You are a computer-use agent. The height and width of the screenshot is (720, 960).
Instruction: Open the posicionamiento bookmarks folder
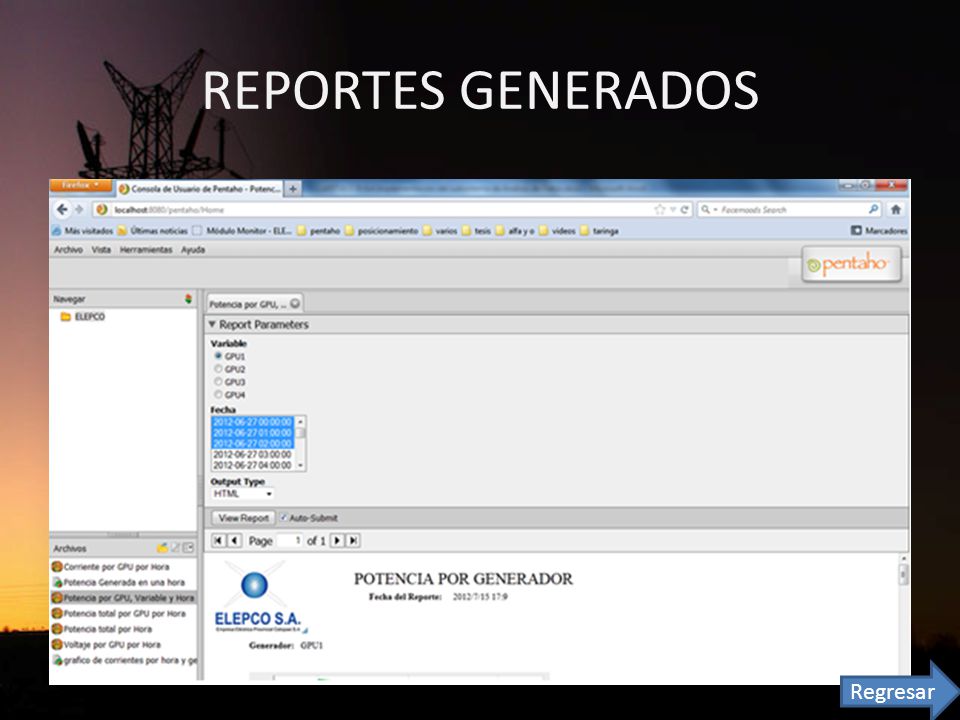[381, 231]
